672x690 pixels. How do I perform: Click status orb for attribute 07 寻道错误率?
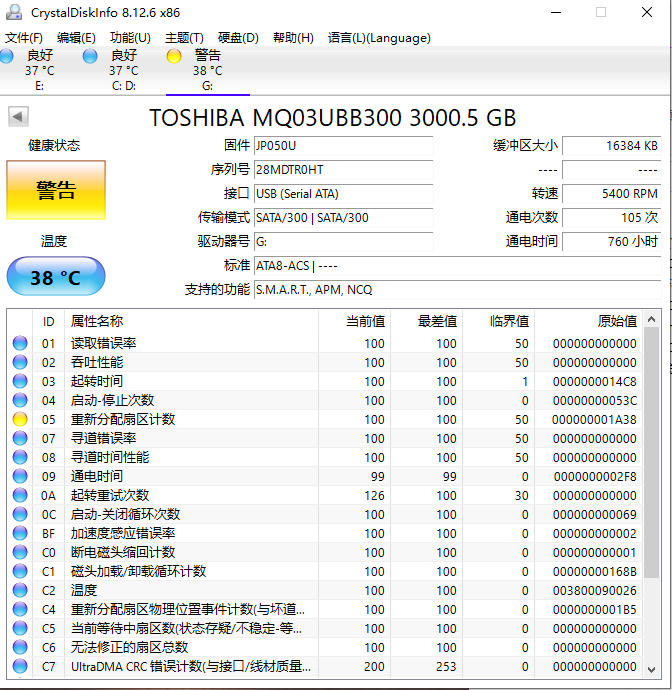20,438
